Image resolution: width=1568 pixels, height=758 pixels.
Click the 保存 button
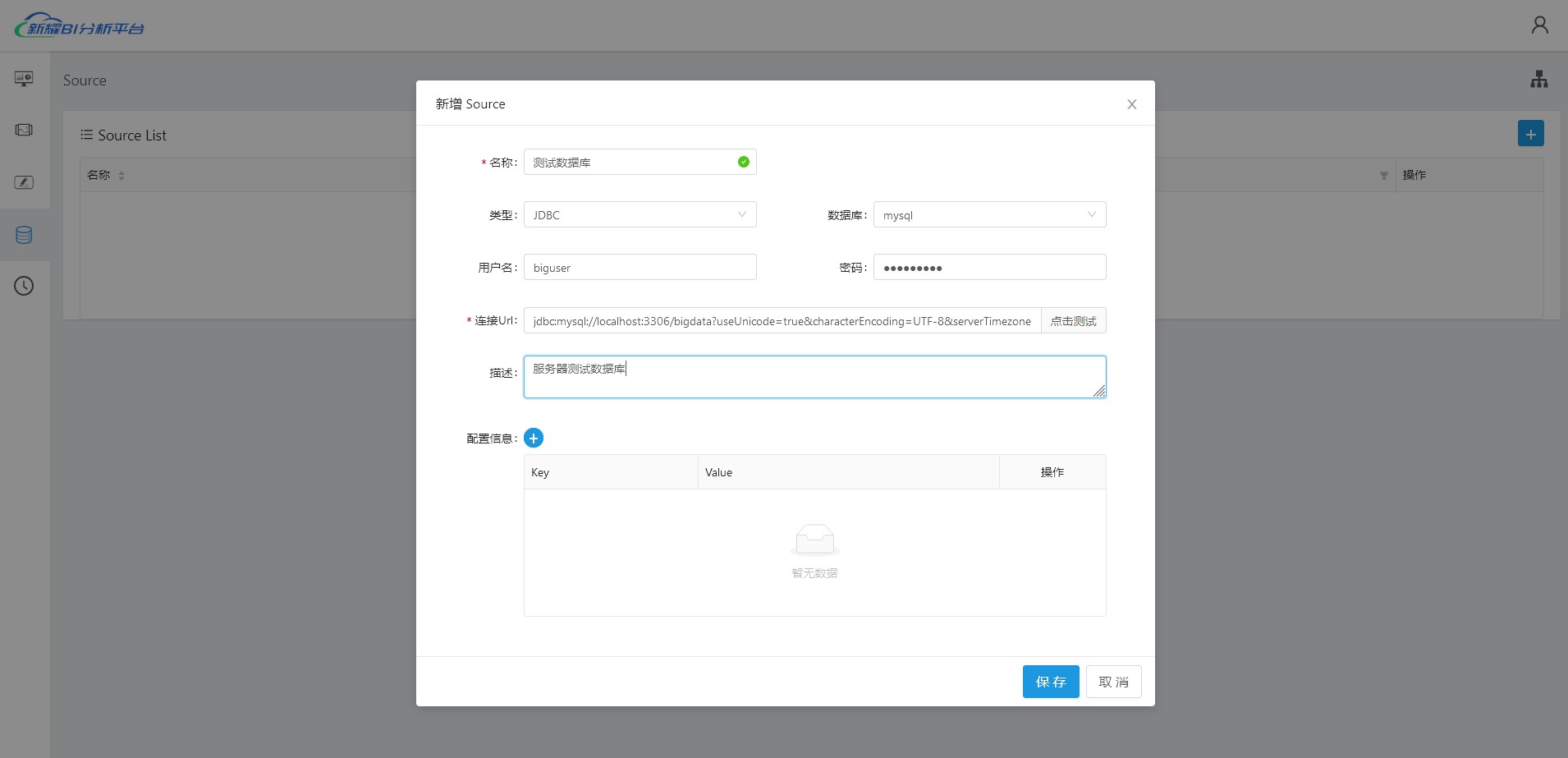(1050, 682)
